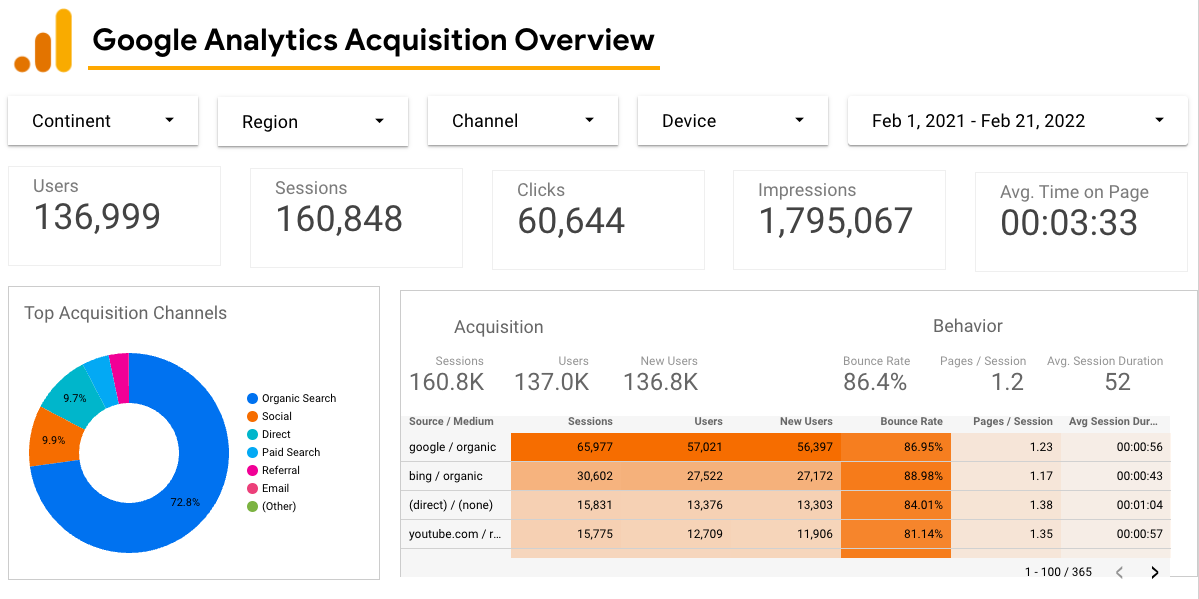Click the 13,376 users cell
The height and width of the screenshot is (599, 1199).
676,505
